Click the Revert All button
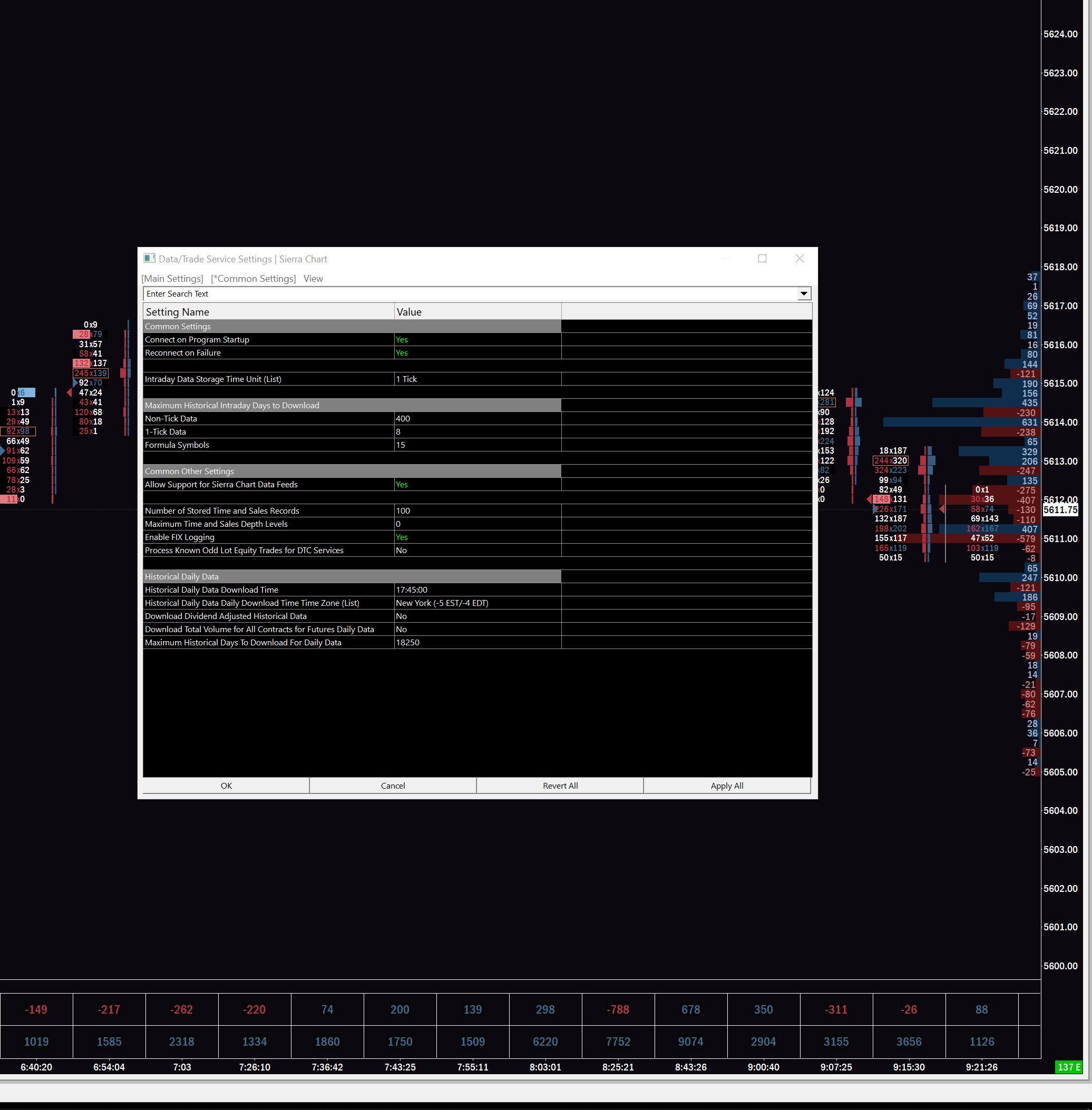This screenshot has height=1110, width=1092. (560, 785)
